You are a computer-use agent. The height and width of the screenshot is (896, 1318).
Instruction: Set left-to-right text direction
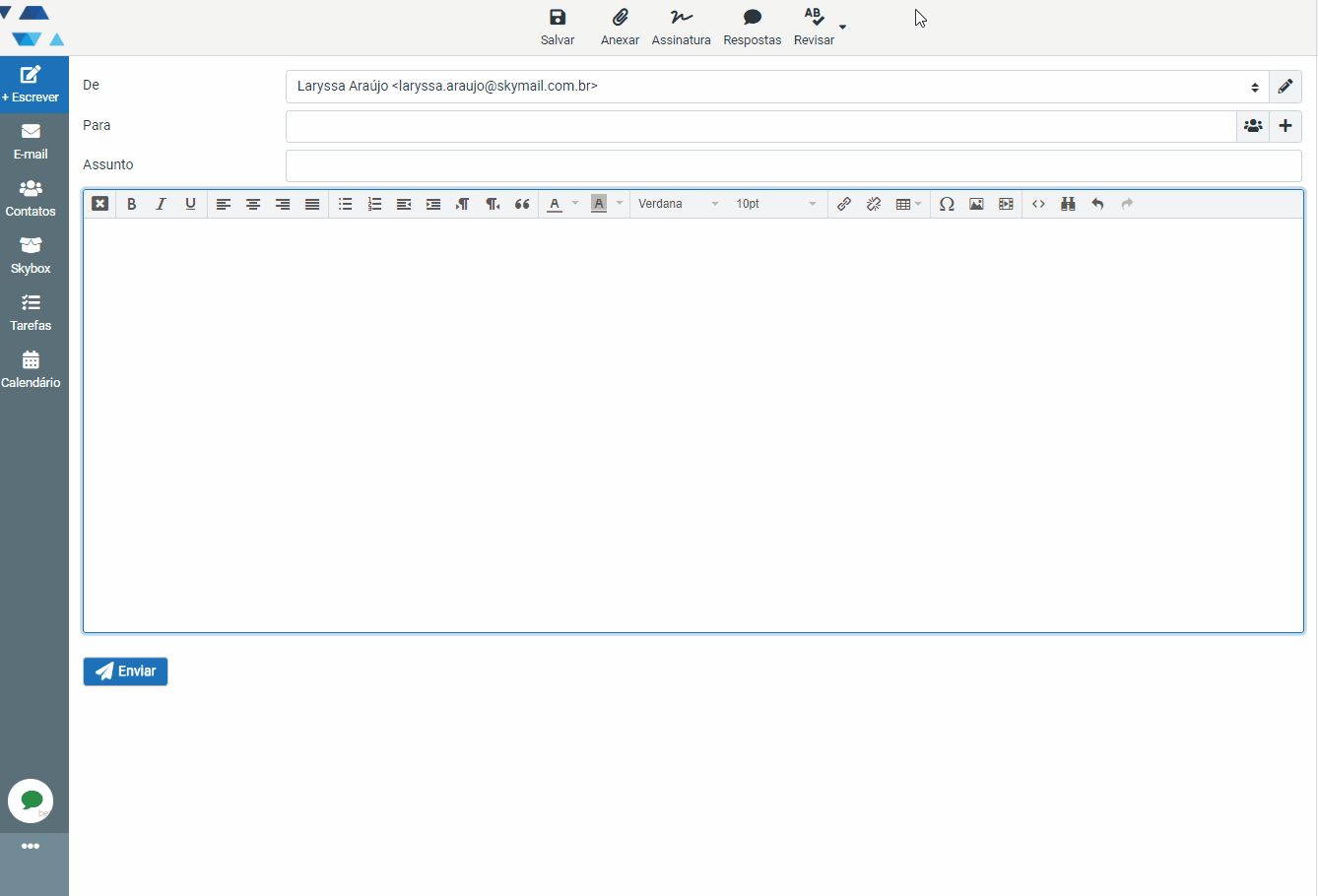pyautogui.click(x=463, y=204)
